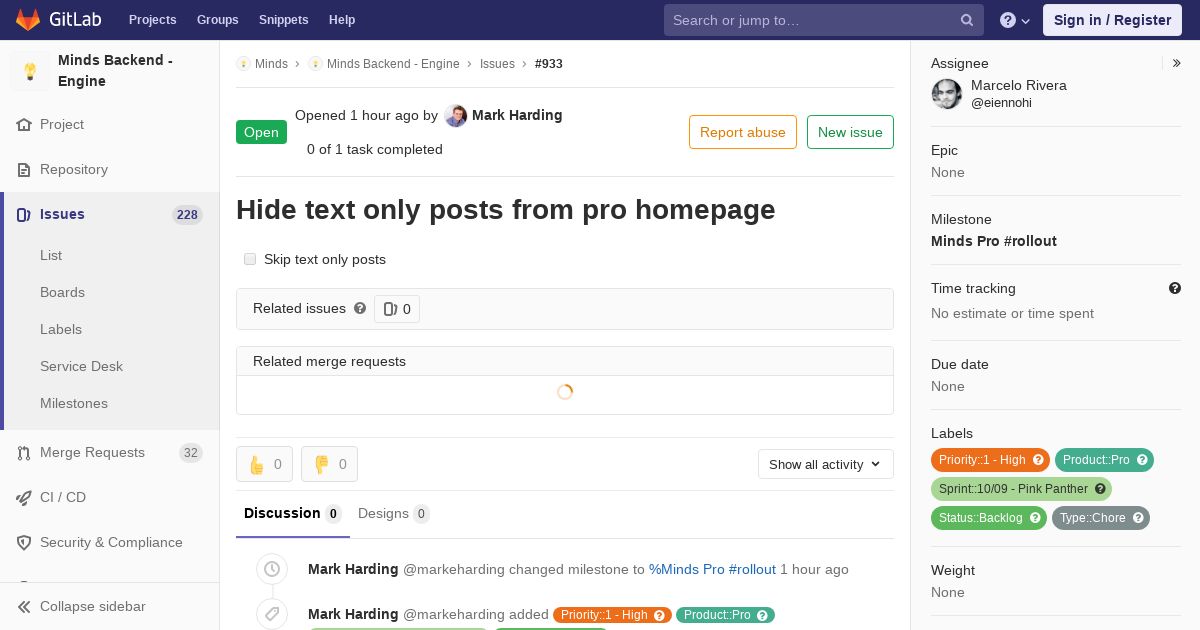Open the issue Boards
1200x630 pixels.
62,292
